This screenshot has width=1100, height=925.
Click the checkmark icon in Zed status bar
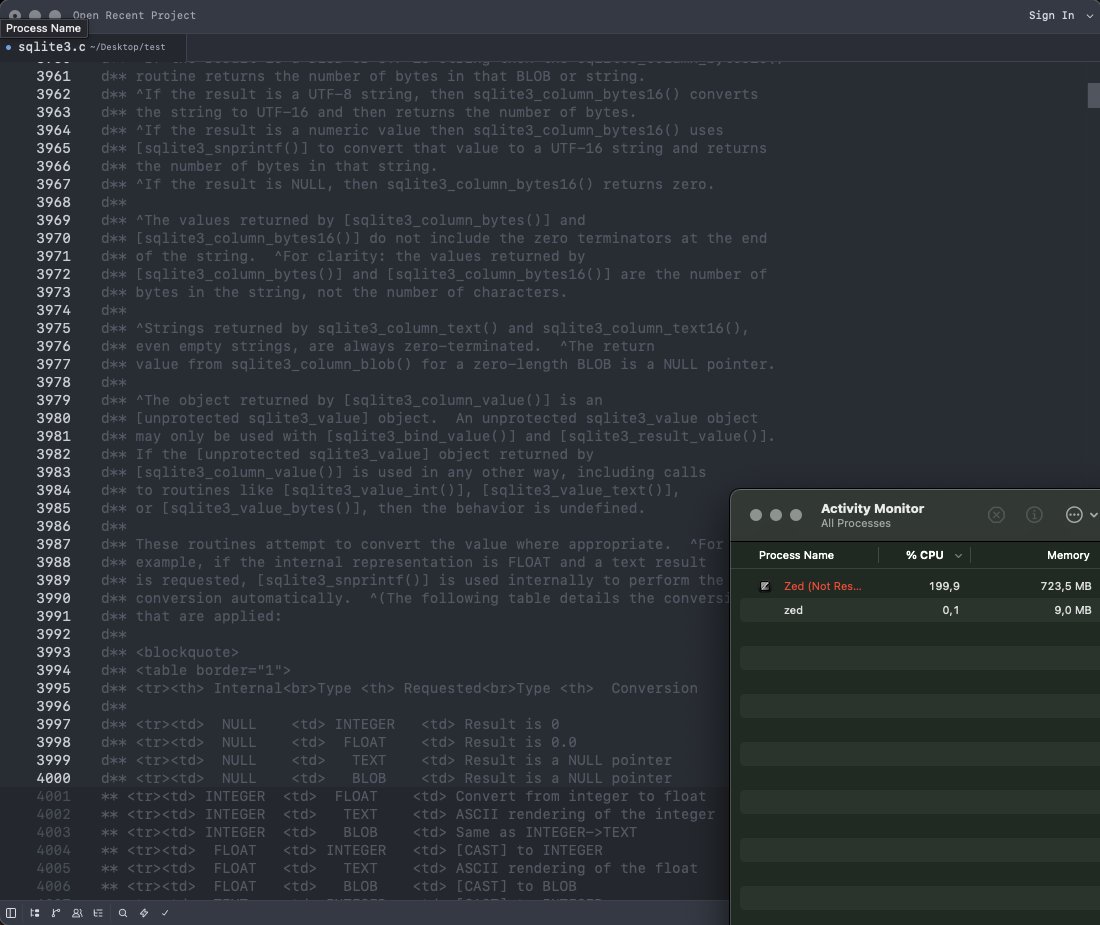[x=165, y=912]
